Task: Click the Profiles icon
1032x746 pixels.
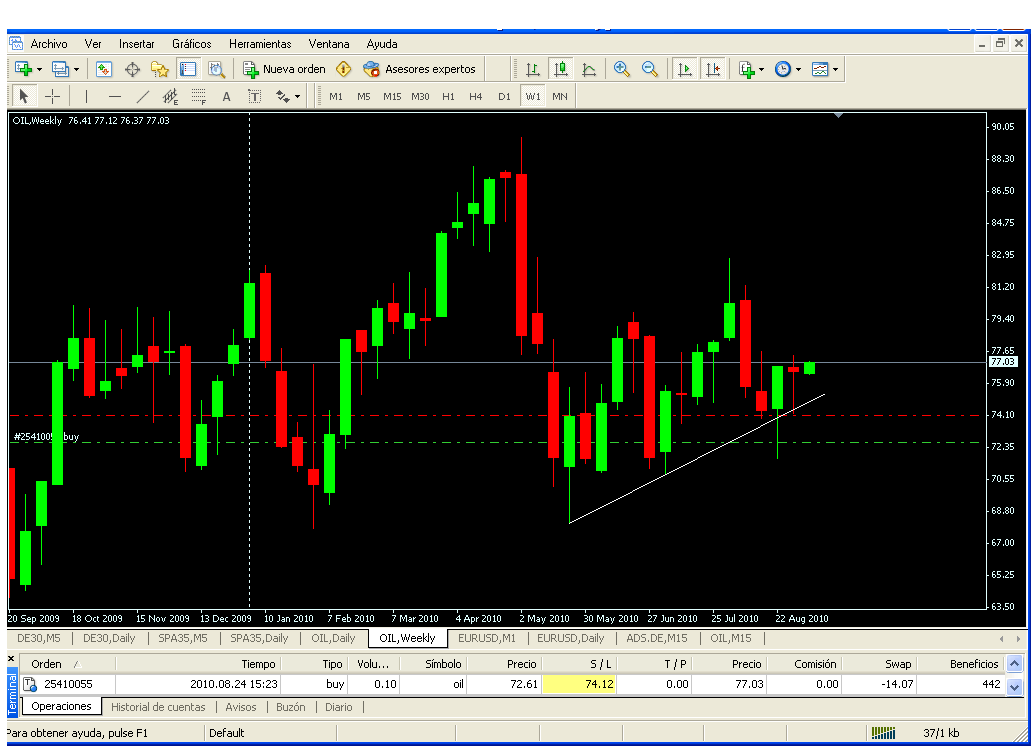Action: point(61,69)
